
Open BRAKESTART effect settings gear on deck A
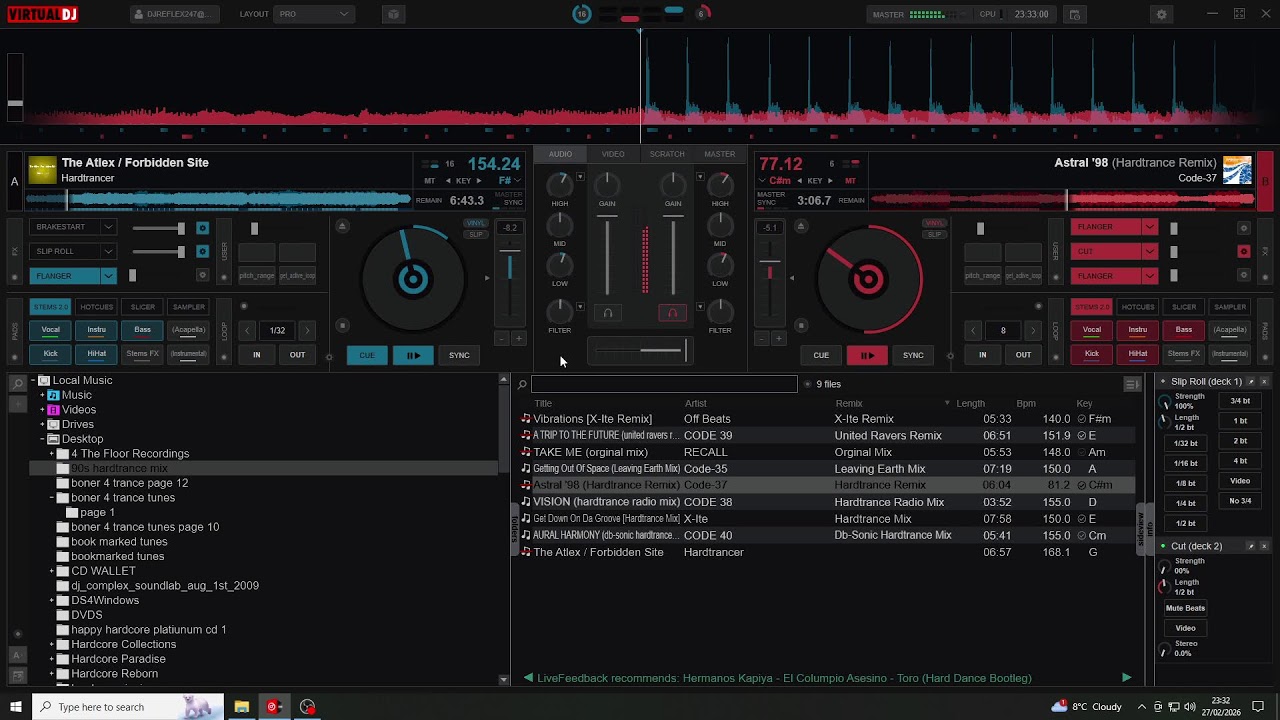click(202, 227)
